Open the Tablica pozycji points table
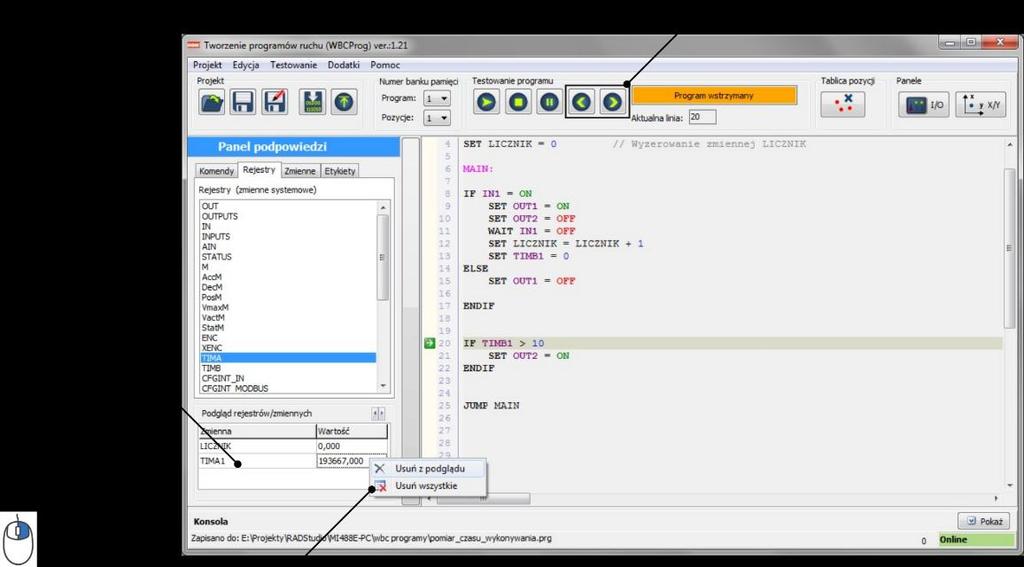Viewport: 1024px width, 567px height. click(x=843, y=104)
